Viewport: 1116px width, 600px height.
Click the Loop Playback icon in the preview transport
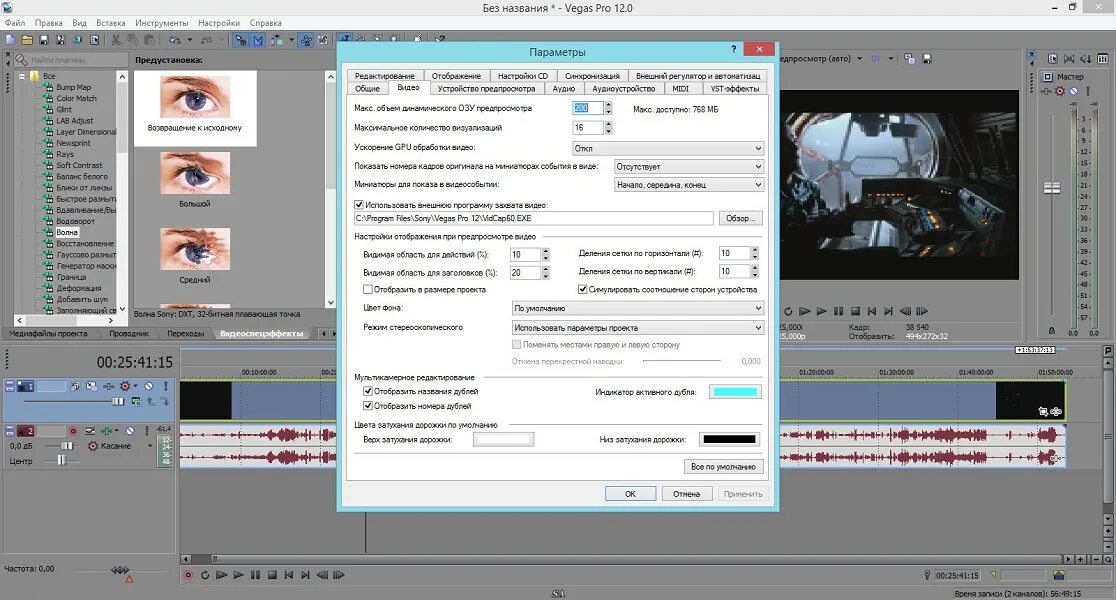pyautogui.click(x=789, y=311)
